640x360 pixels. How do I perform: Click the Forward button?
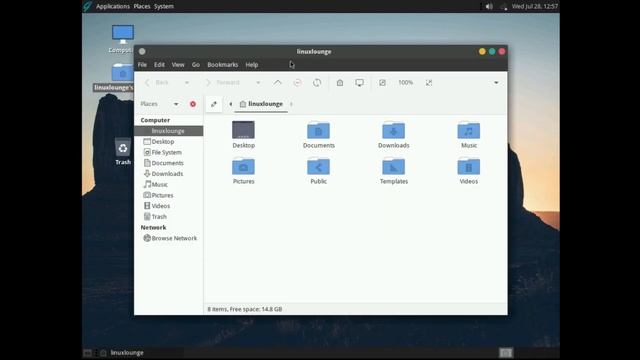click(223, 82)
